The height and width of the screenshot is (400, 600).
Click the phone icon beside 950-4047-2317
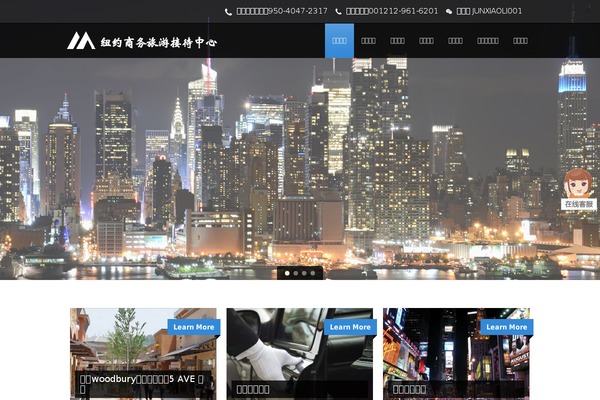tap(228, 12)
